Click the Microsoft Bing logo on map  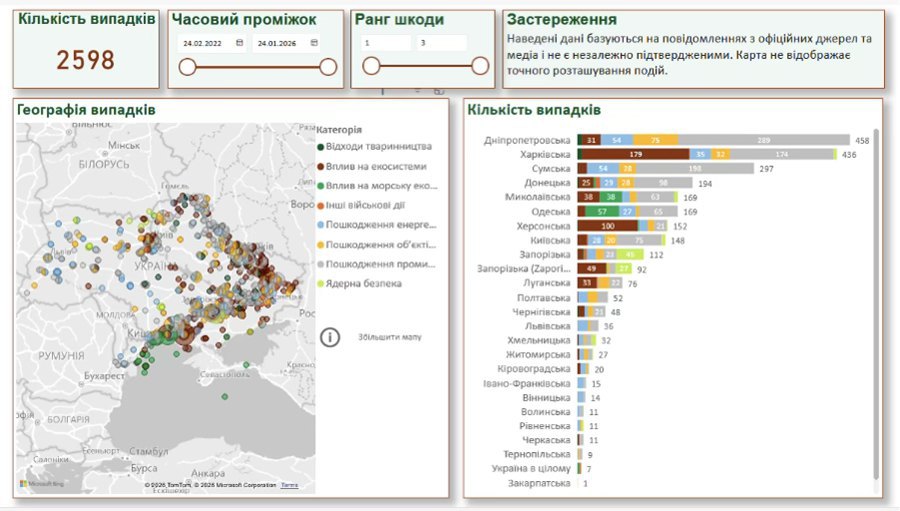[42, 484]
